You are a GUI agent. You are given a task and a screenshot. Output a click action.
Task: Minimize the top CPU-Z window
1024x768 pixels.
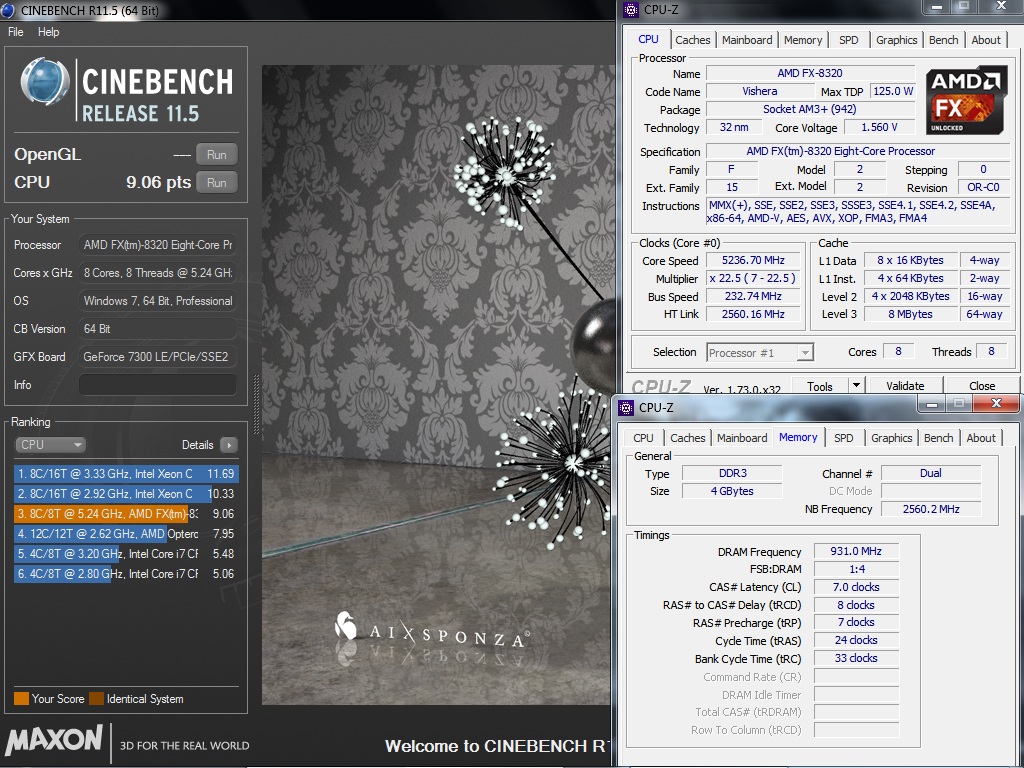point(937,7)
